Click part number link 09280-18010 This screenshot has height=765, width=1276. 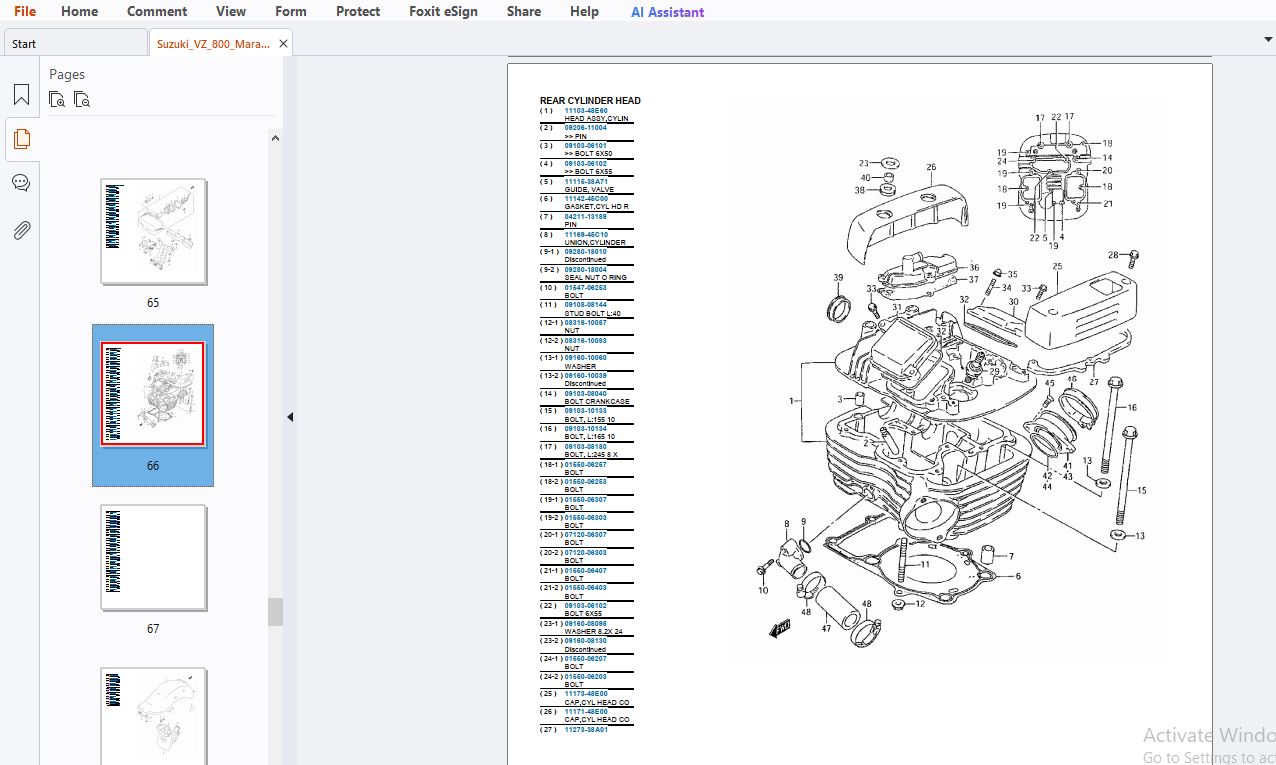[585, 252]
